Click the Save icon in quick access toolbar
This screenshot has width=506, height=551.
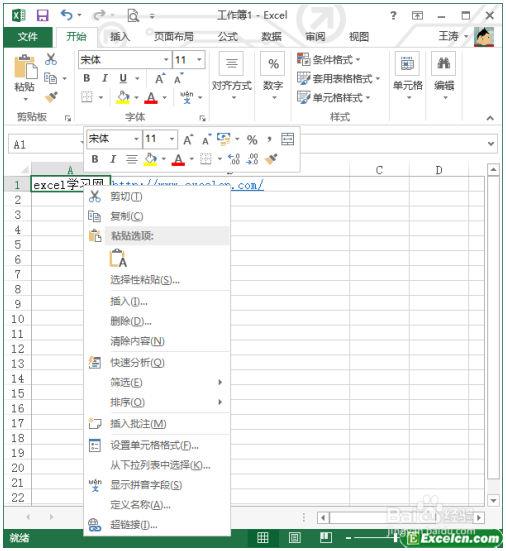(x=43, y=15)
